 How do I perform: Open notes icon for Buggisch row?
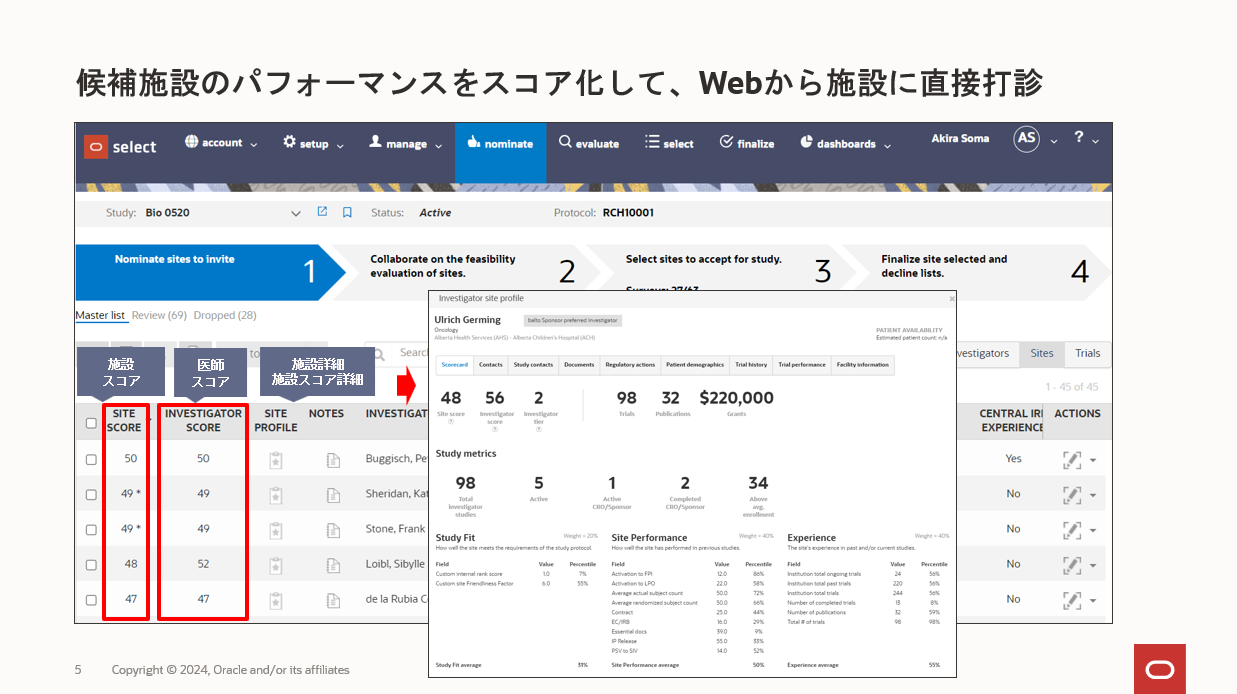coord(334,460)
